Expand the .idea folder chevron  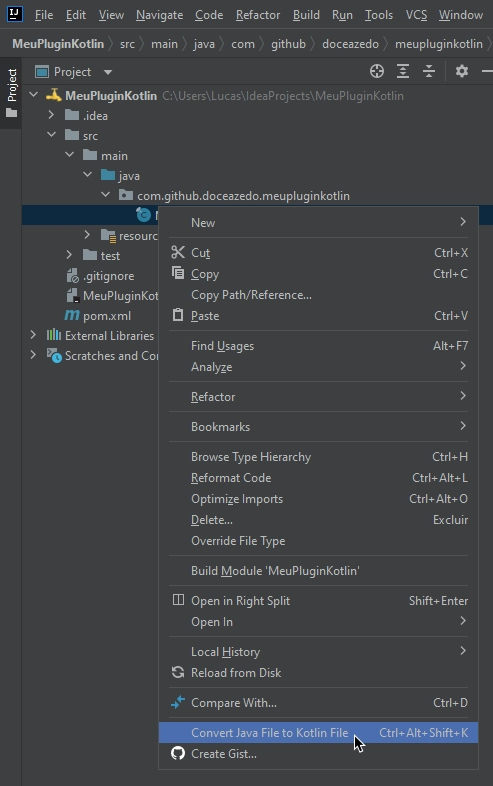coord(51,115)
